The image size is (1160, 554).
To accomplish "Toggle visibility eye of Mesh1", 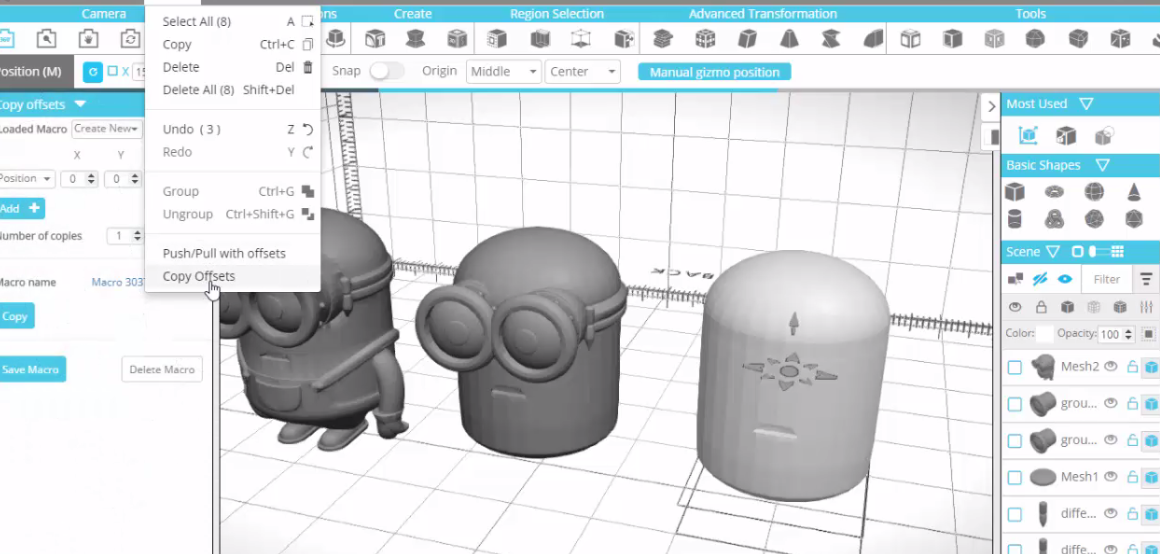I will point(1110,476).
